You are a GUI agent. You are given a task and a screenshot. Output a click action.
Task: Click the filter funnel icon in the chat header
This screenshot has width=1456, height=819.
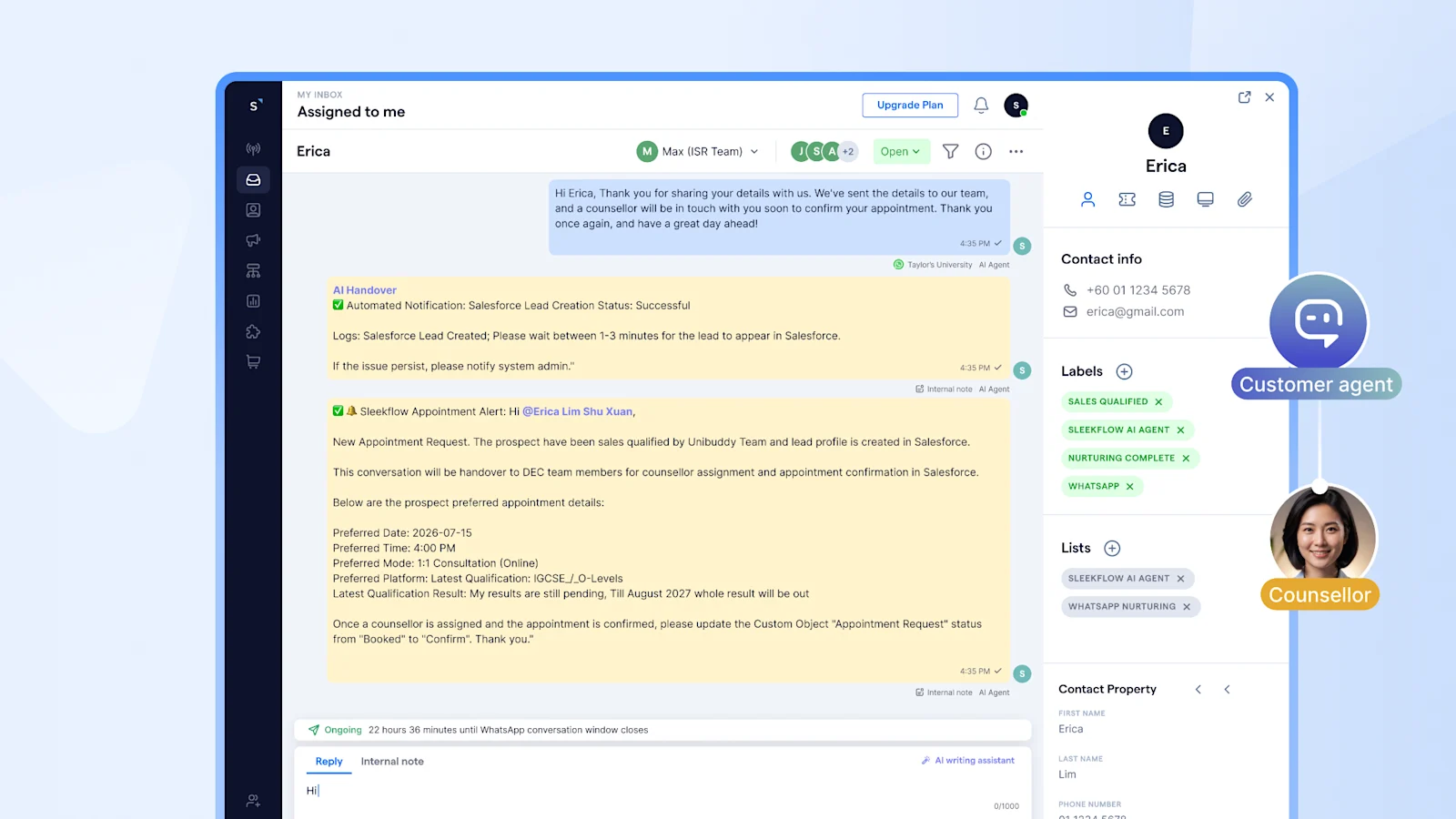point(950,152)
